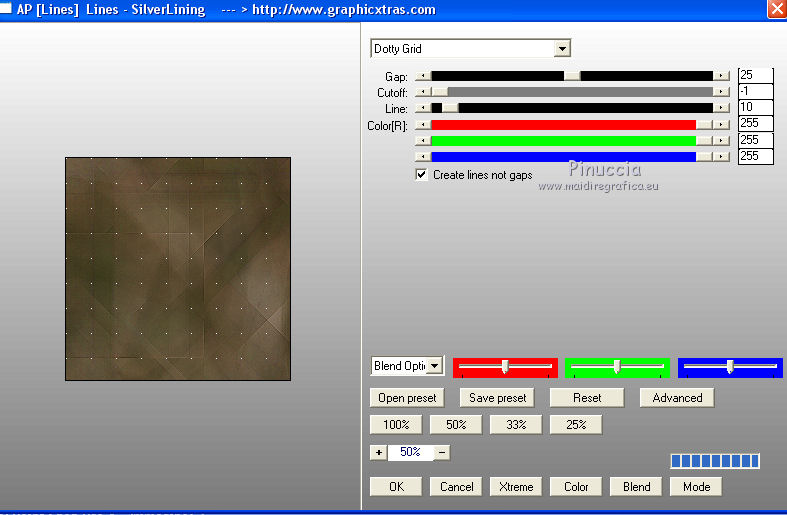787x515 pixels.
Task: Click the green blend slider handle
Action: (617, 366)
